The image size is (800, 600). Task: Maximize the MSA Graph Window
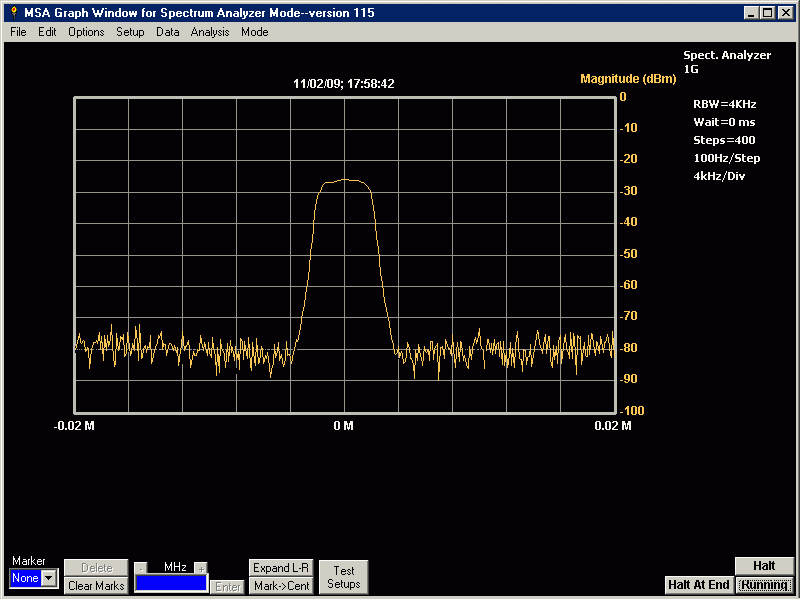pos(767,13)
